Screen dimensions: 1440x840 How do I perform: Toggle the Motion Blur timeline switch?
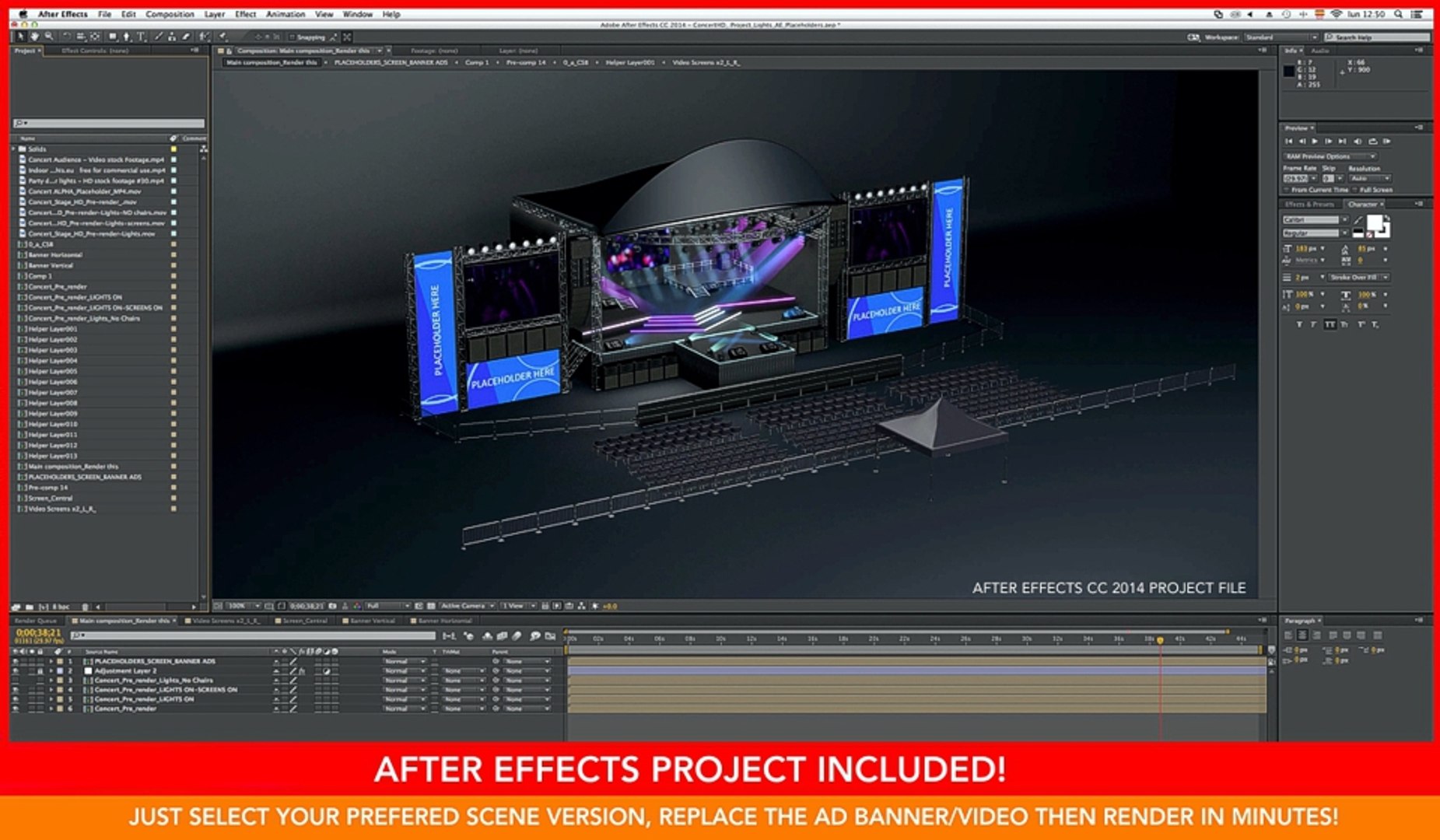point(517,636)
